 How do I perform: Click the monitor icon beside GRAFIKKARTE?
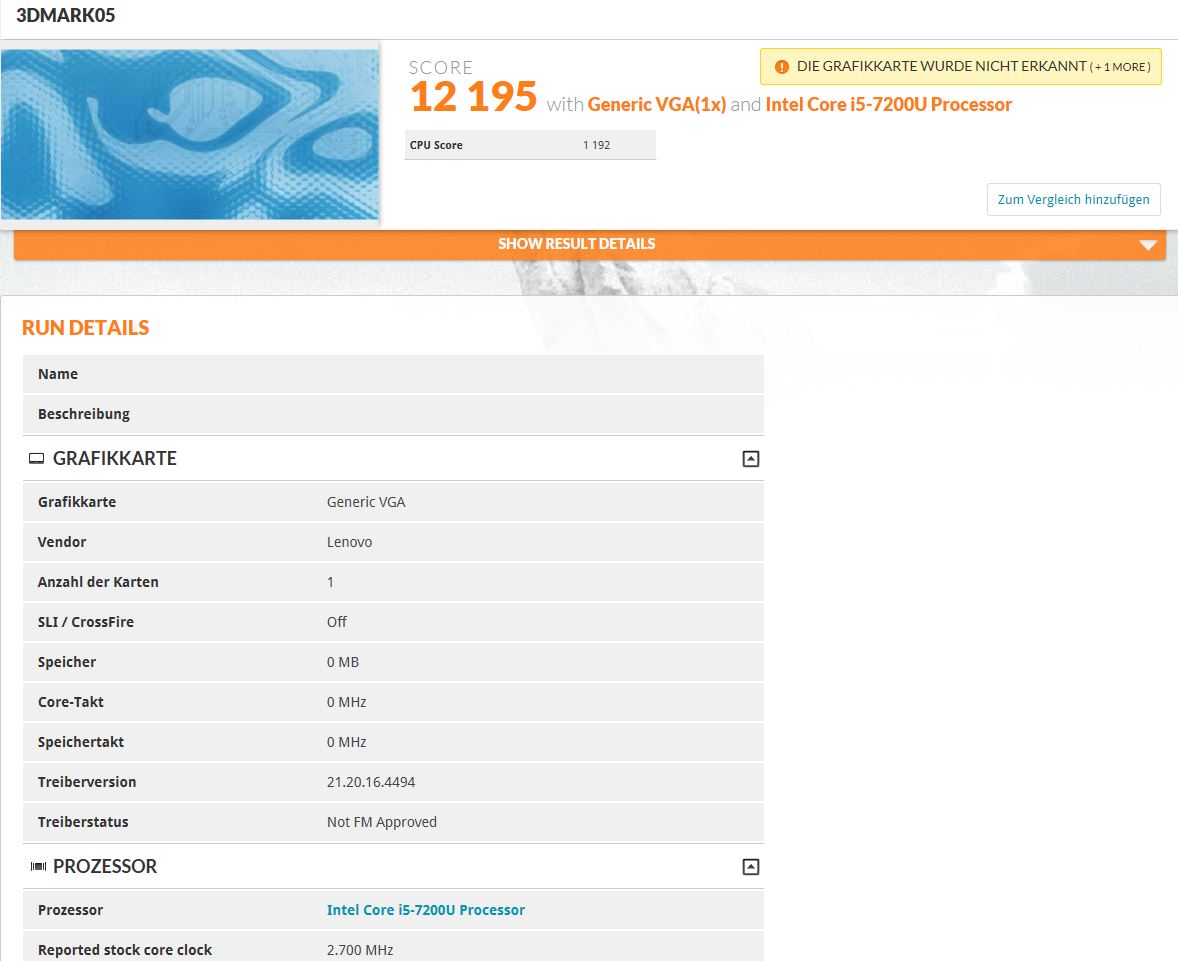point(36,458)
